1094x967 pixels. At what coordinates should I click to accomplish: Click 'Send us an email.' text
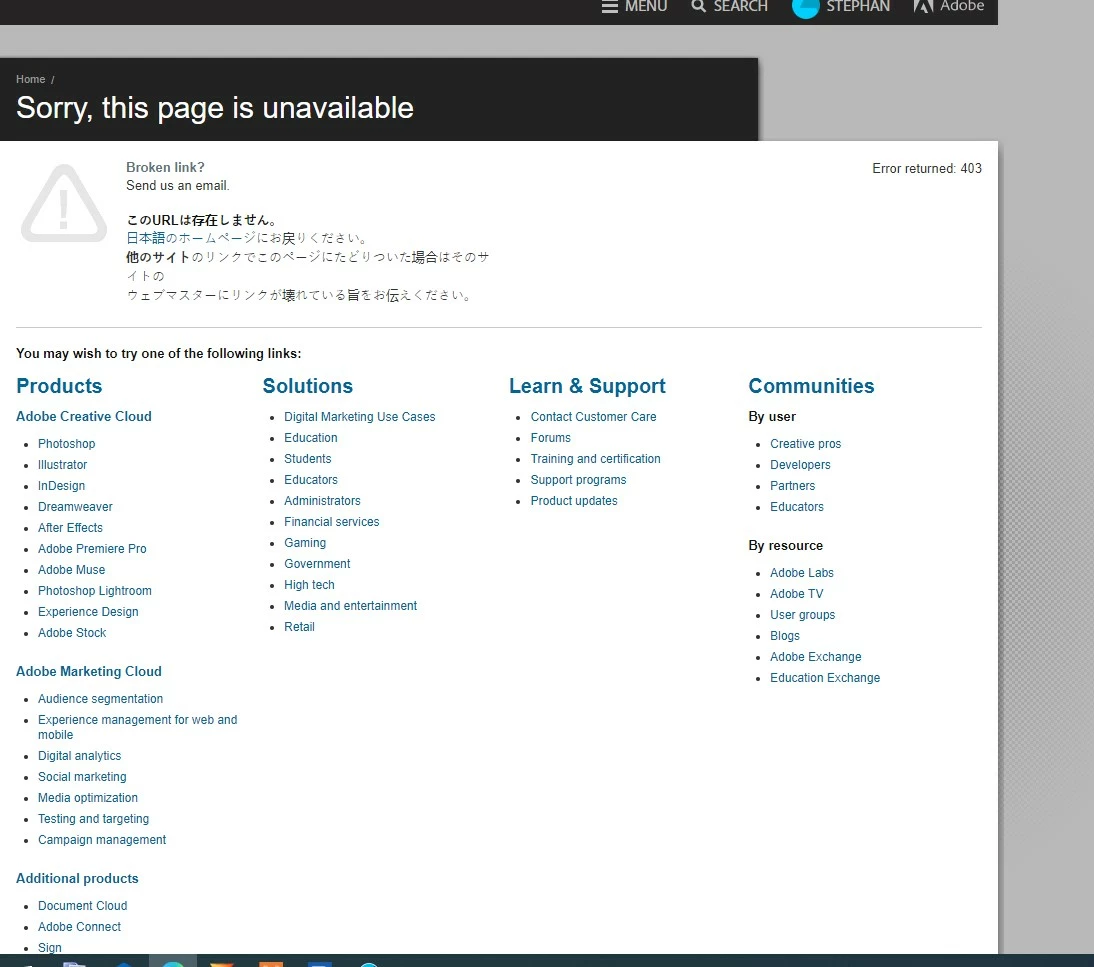tap(178, 186)
